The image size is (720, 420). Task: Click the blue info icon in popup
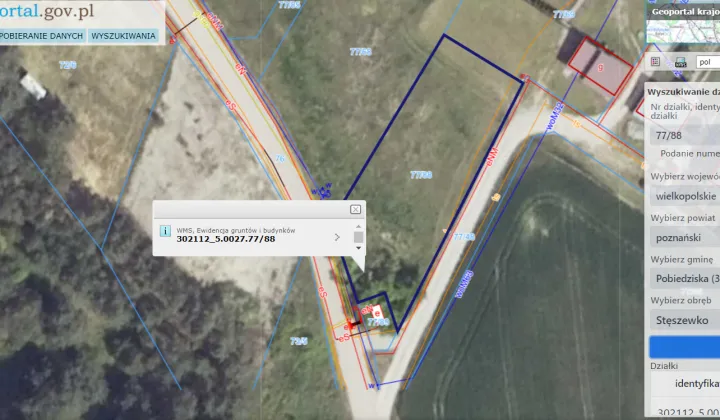click(165, 231)
